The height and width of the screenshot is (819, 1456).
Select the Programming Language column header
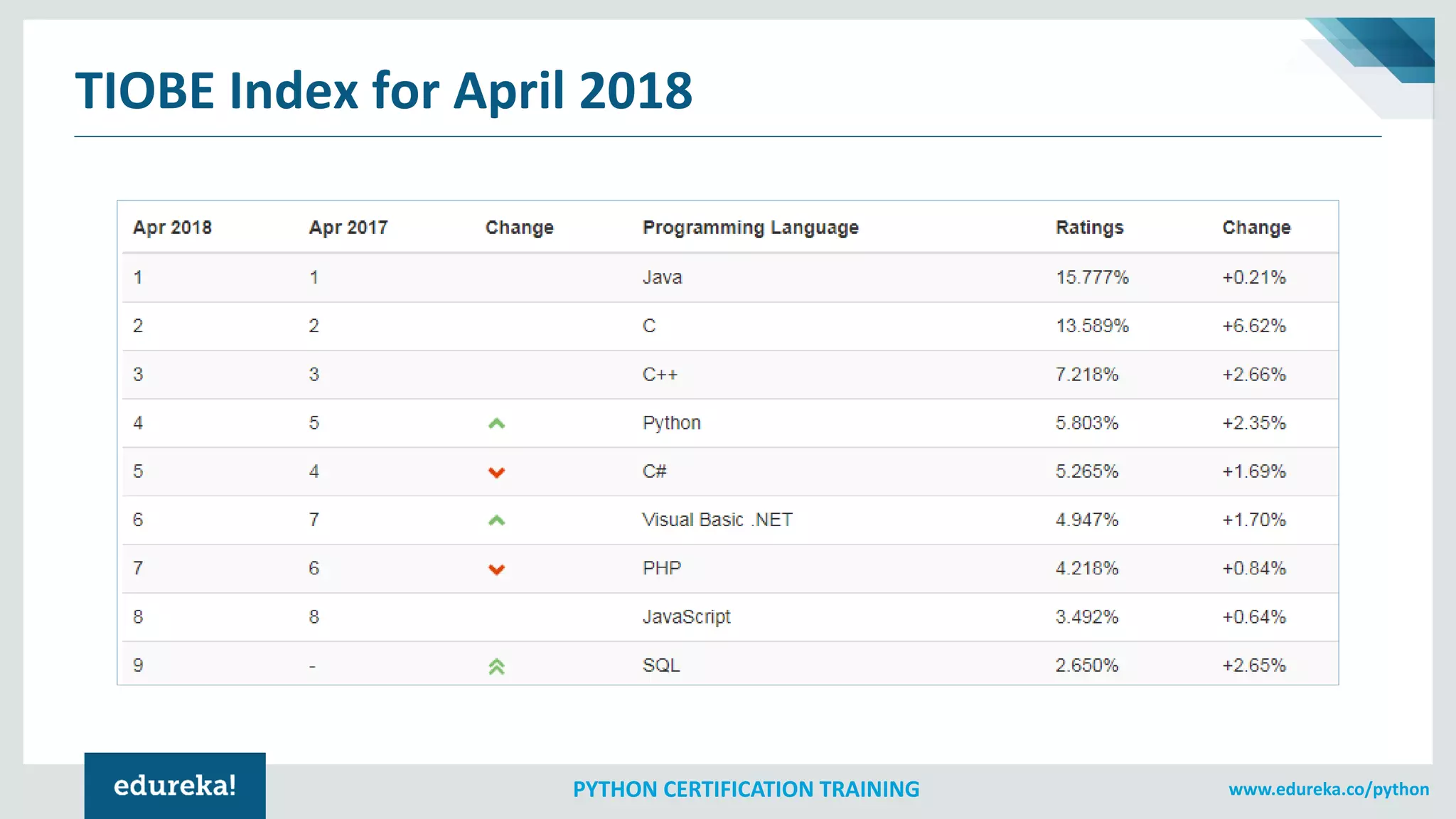point(751,227)
